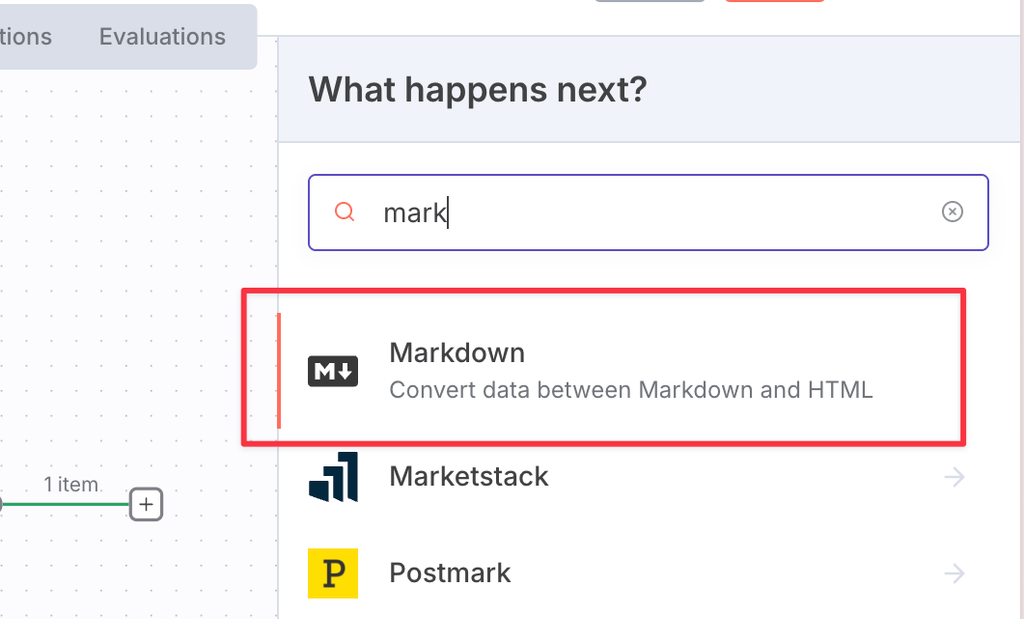Open the partially visible Executions tab

click(25, 37)
